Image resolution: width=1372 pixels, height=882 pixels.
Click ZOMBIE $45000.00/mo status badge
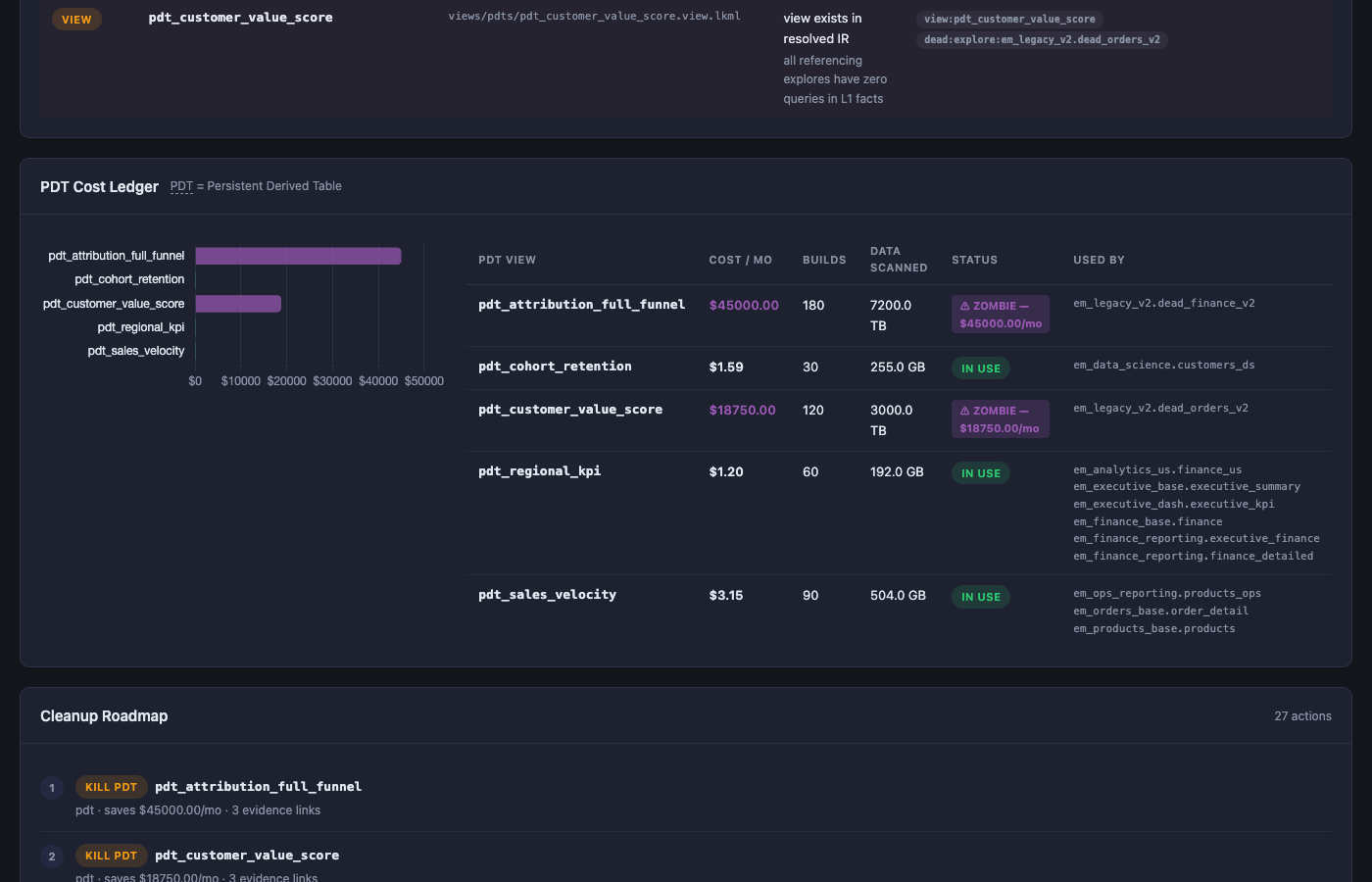(1000, 315)
